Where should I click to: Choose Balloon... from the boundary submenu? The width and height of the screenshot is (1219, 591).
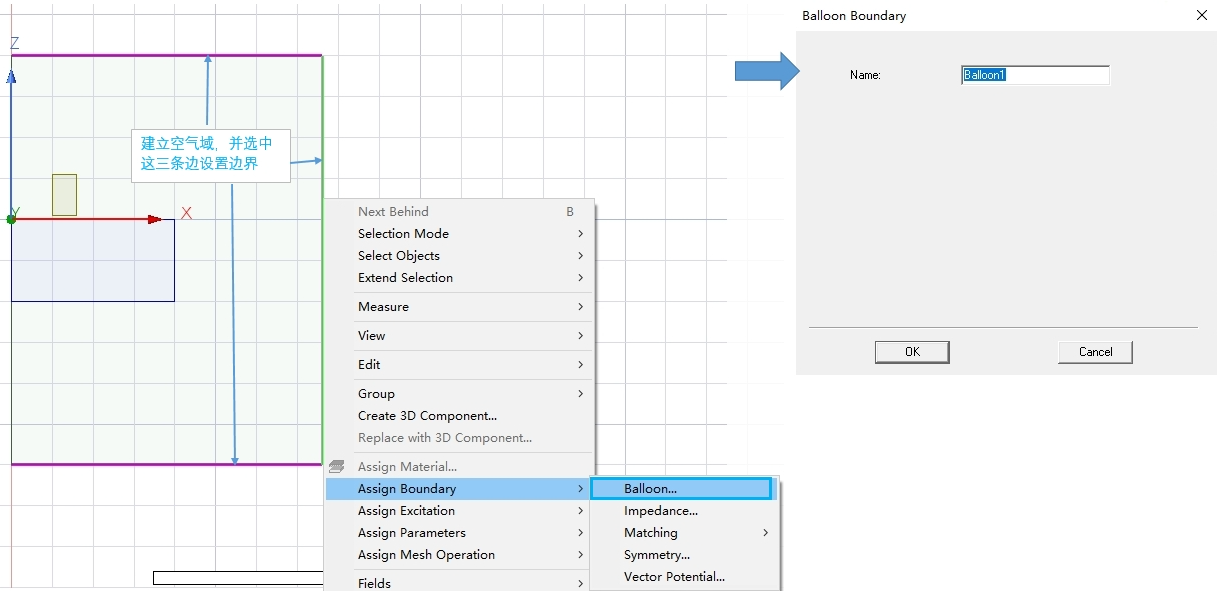pos(681,489)
